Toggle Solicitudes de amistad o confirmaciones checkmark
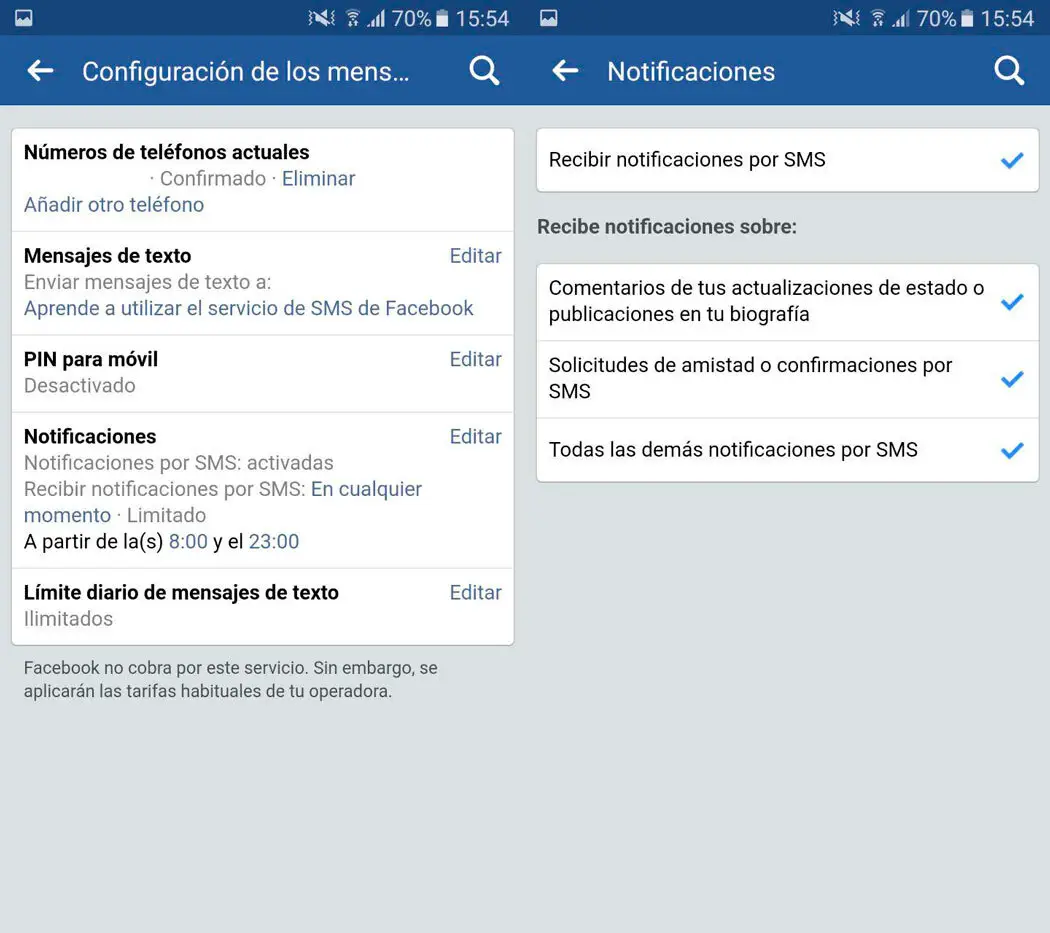The image size is (1050, 933). [1012, 379]
